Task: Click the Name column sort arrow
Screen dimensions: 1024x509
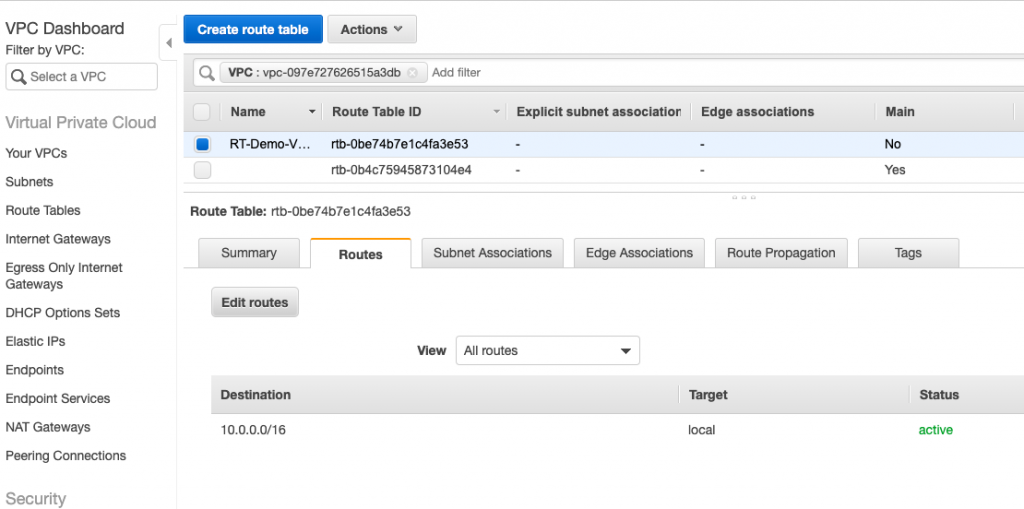Action: click(x=312, y=112)
